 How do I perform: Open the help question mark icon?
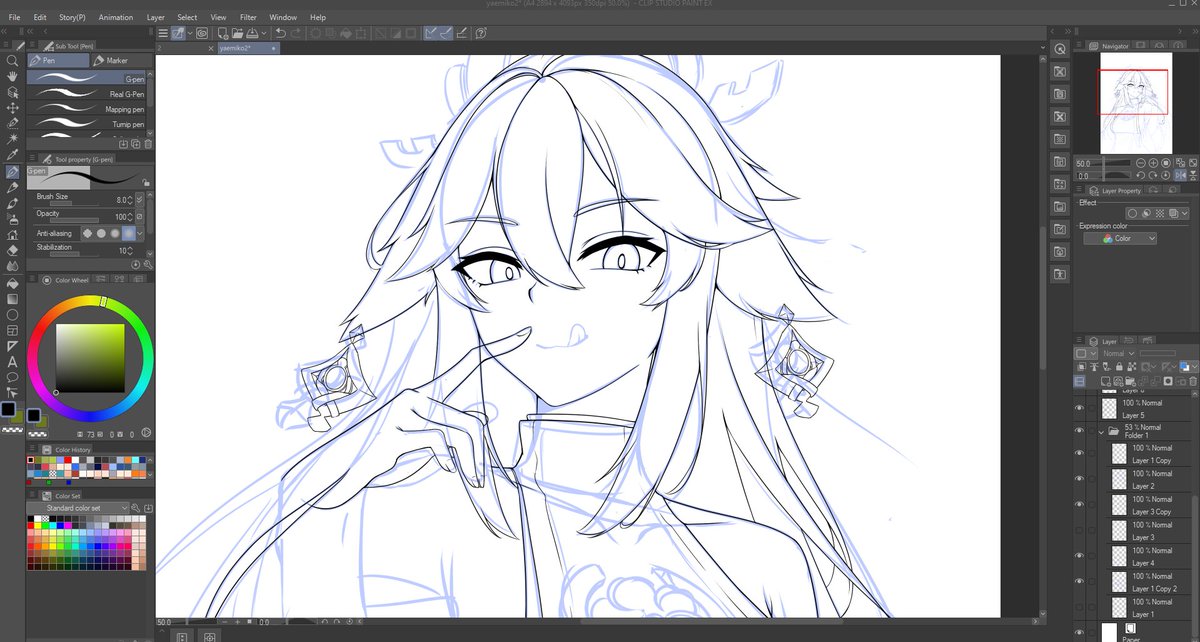coord(481,33)
